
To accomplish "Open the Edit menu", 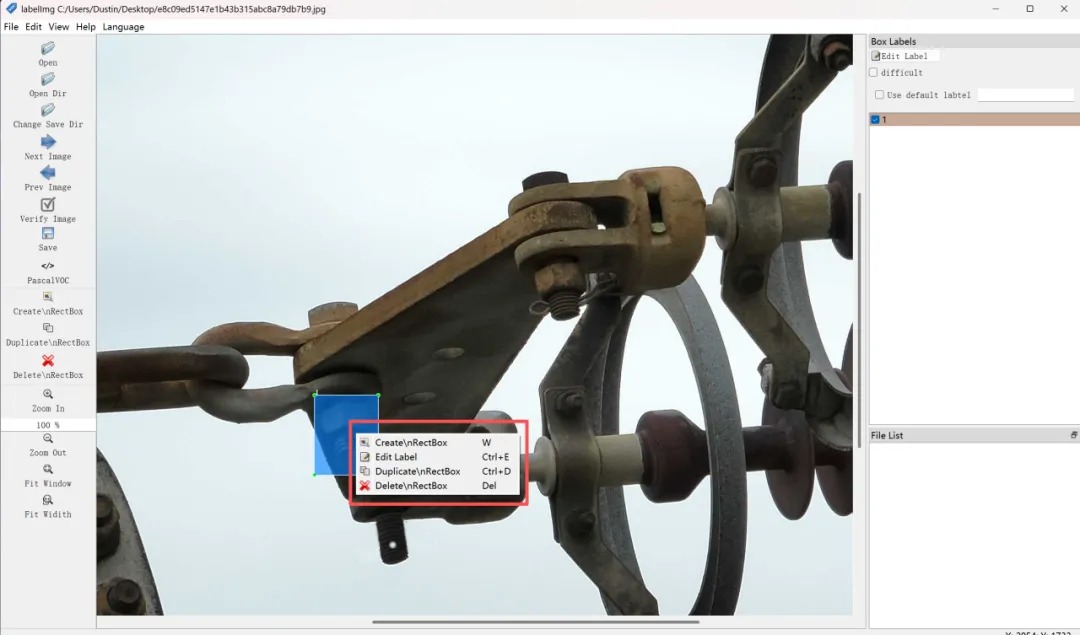I will 33,27.
